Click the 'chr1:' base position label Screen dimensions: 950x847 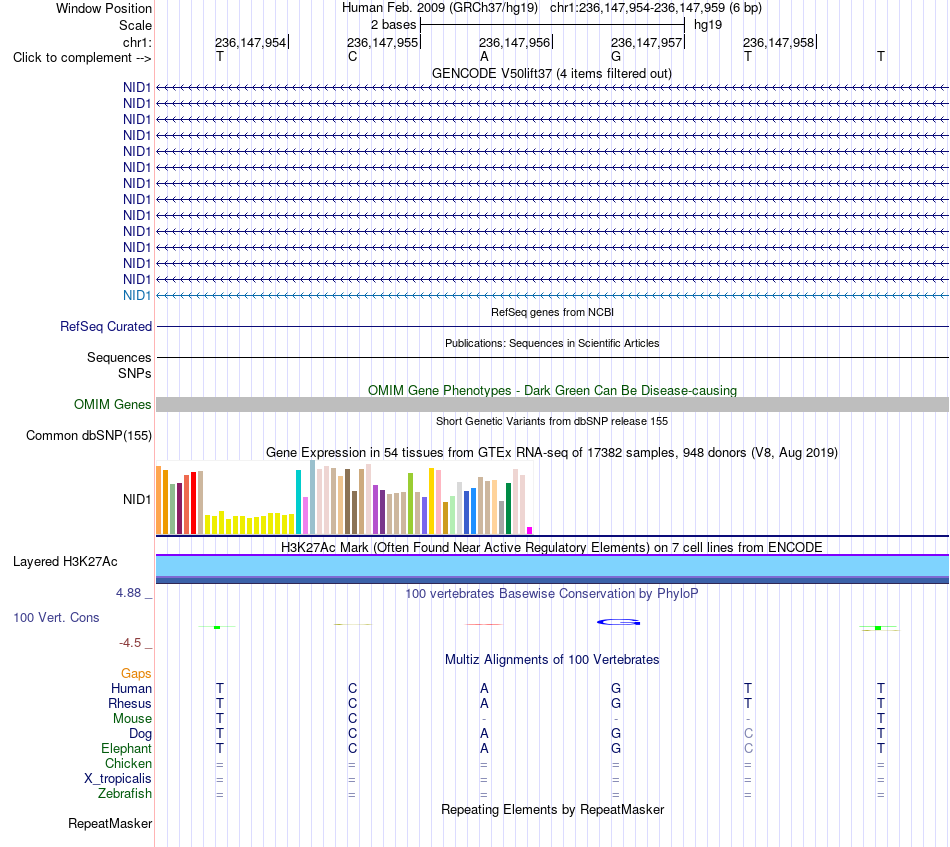[137, 42]
